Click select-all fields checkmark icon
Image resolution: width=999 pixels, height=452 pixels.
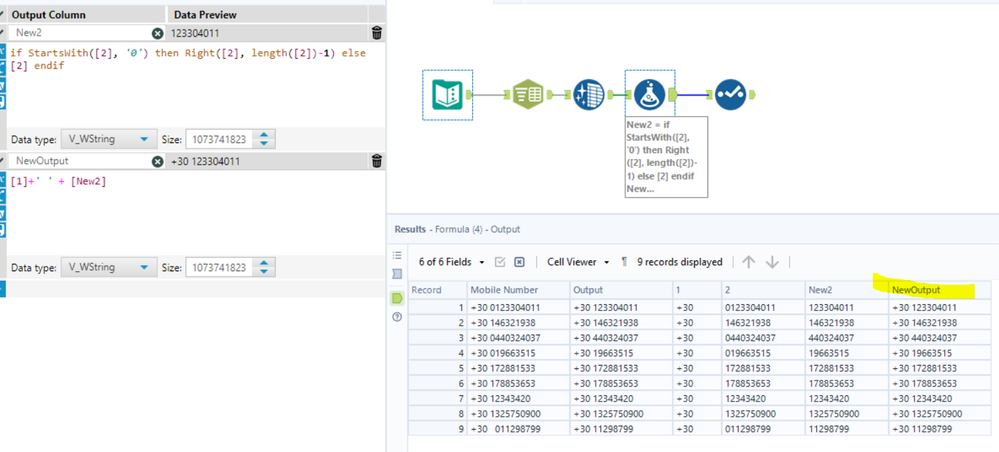pos(500,262)
